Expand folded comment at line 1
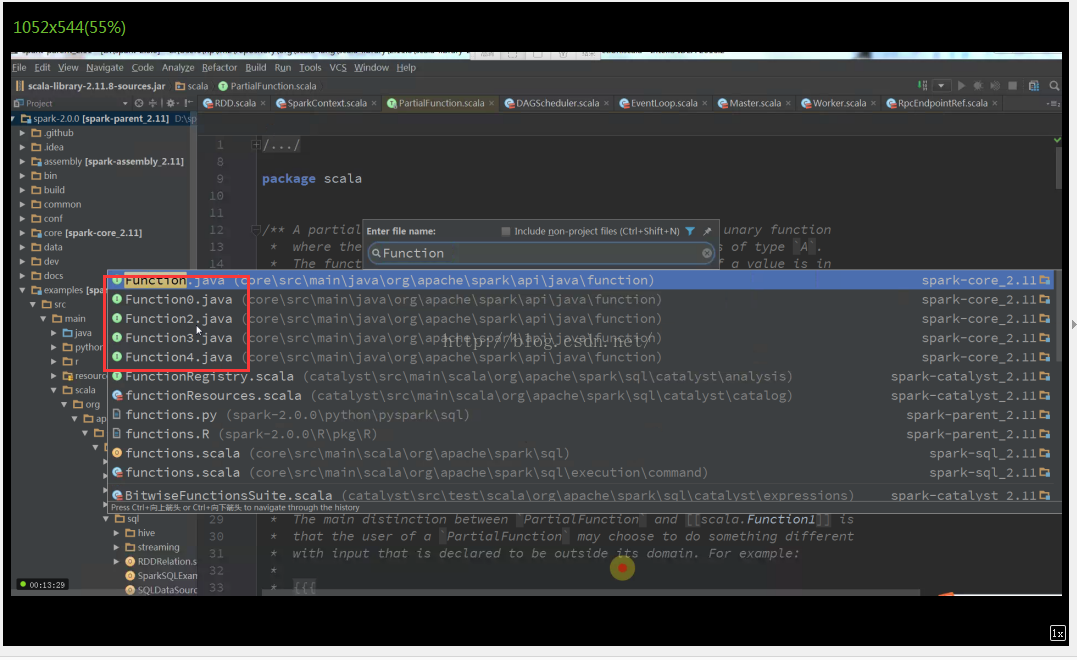 [x=256, y=144]
